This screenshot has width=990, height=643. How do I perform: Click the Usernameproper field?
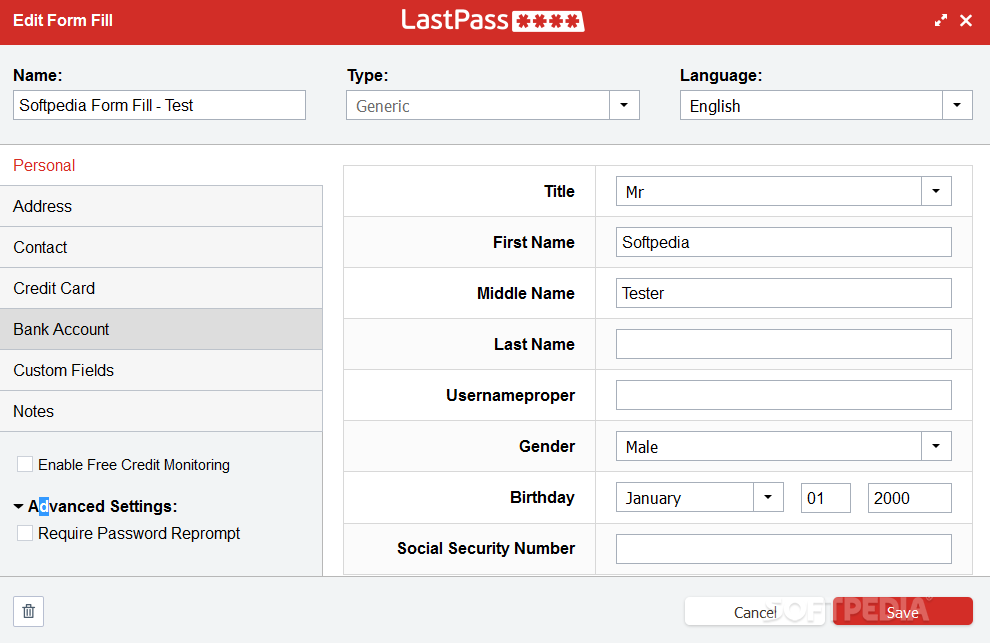[x=784, y=395]
